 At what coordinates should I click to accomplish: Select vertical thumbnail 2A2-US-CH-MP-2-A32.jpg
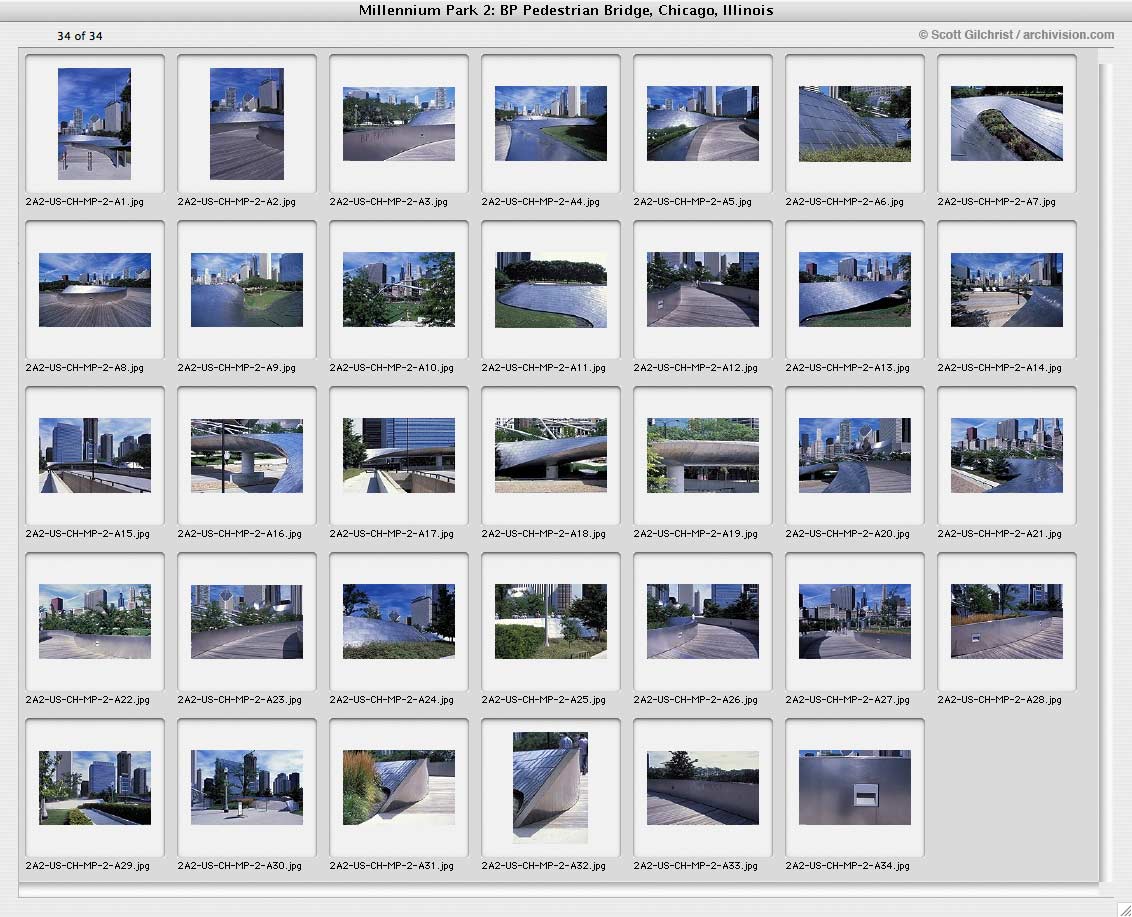pyautogui.click(x=550, y=788)
